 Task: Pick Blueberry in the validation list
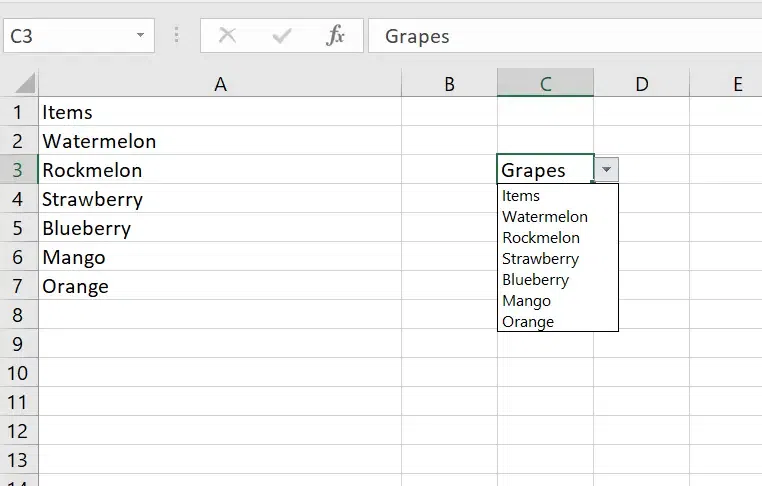click(x=535, y=280)
